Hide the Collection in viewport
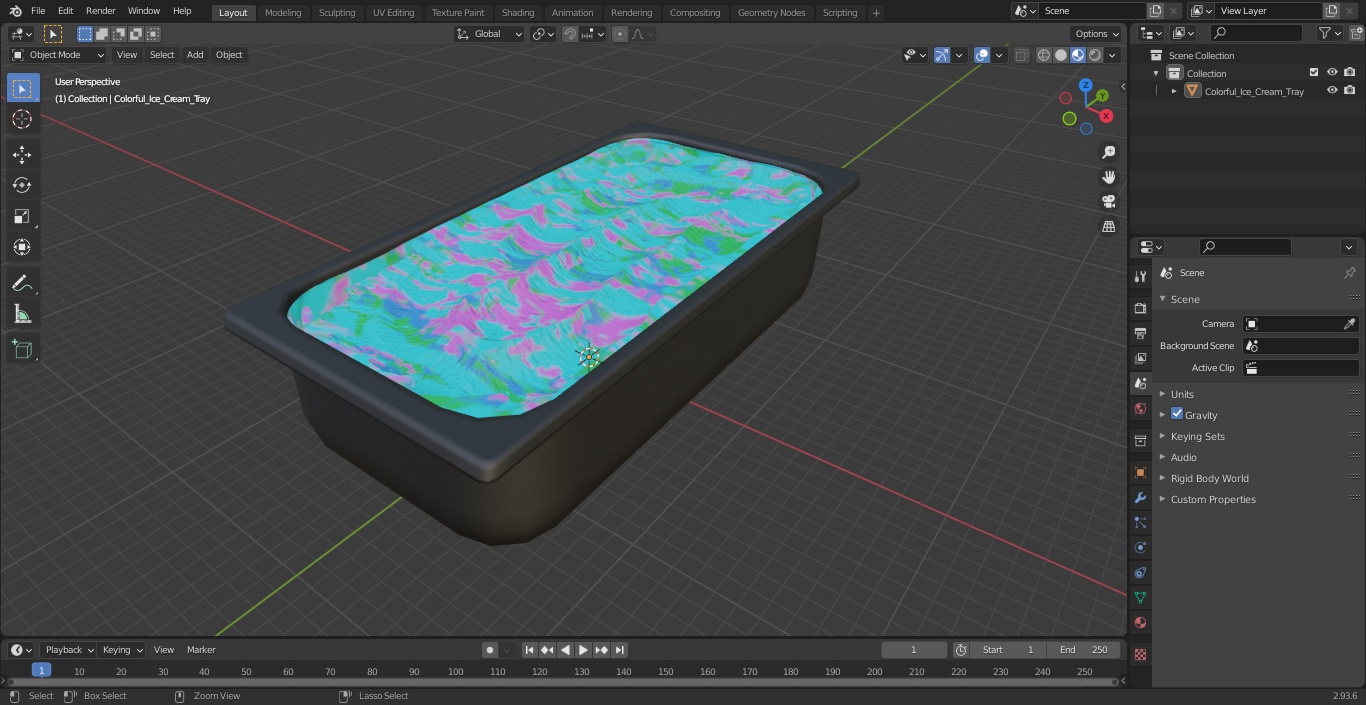This screenshot has width=1366, height=705. click(x=1332, y=72)
